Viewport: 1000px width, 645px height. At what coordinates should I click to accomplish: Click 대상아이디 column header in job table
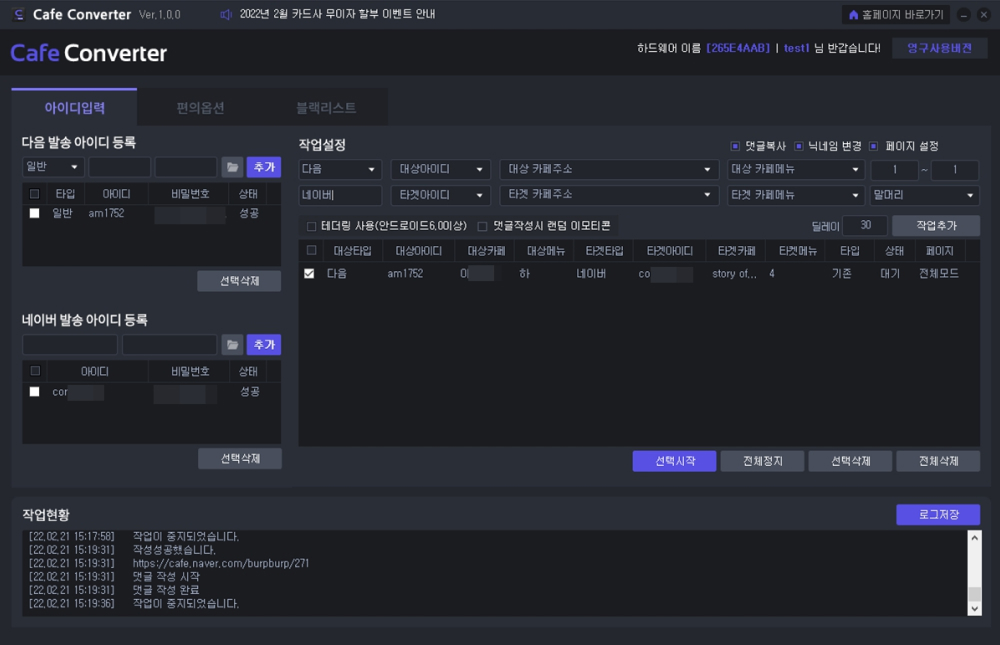(x=418, y=251)
